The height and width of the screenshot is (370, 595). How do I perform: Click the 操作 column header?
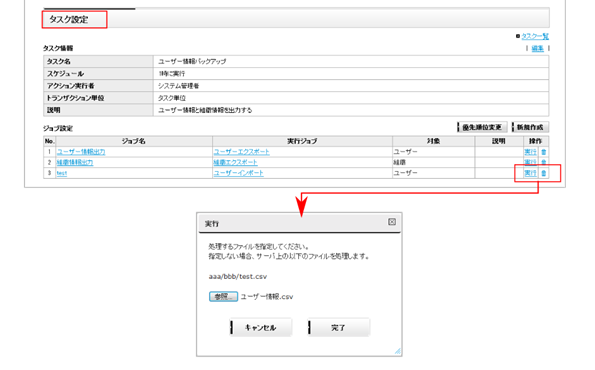[x=536, y=141]
